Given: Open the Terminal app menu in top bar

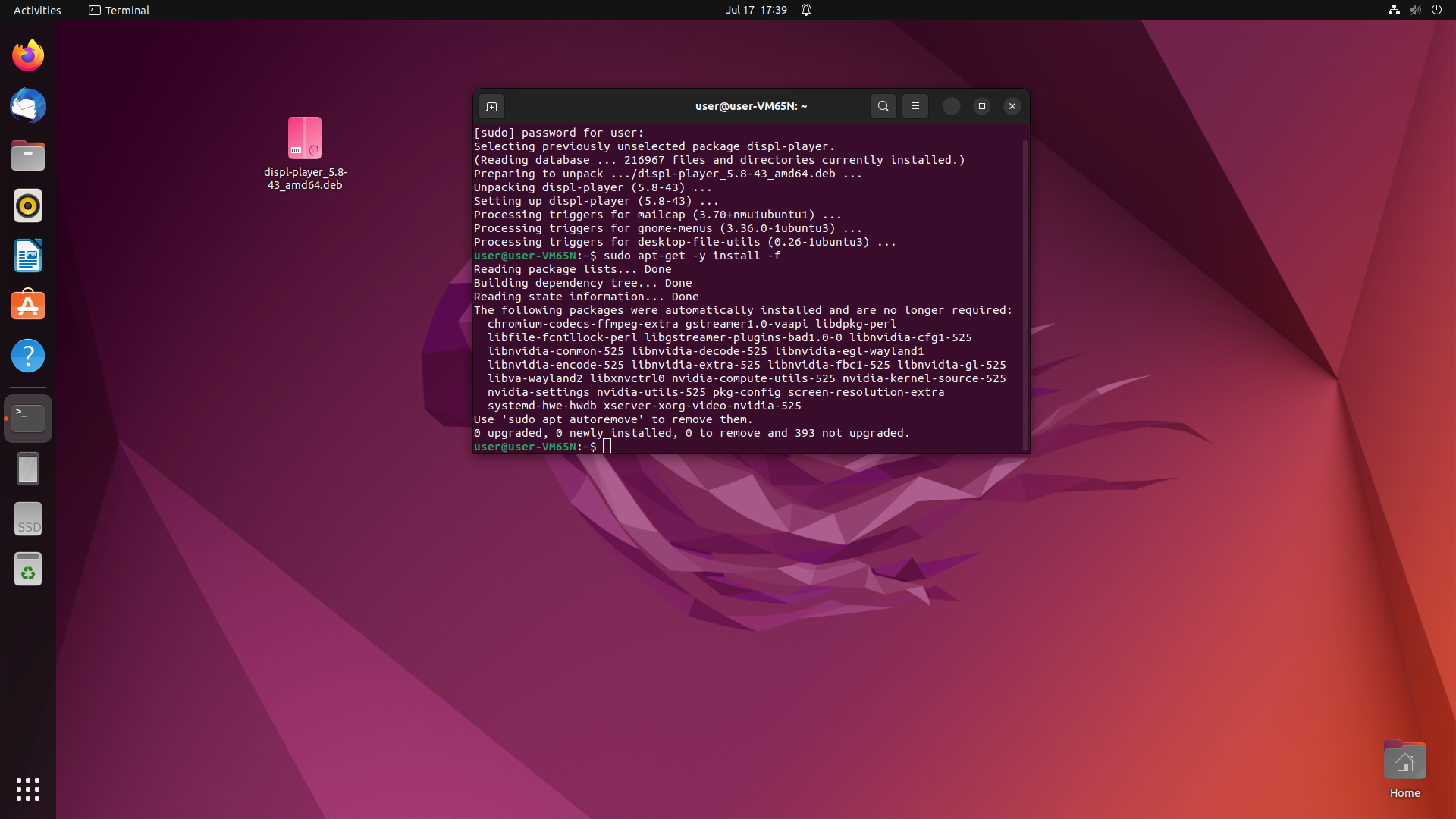Looking at the screenshot, I should point(119,10).
